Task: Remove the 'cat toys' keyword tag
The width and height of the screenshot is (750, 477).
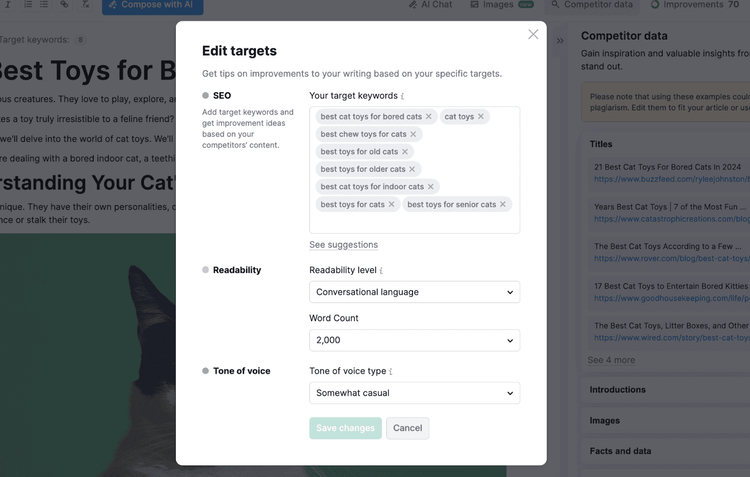Action: [x=481, y=117]
